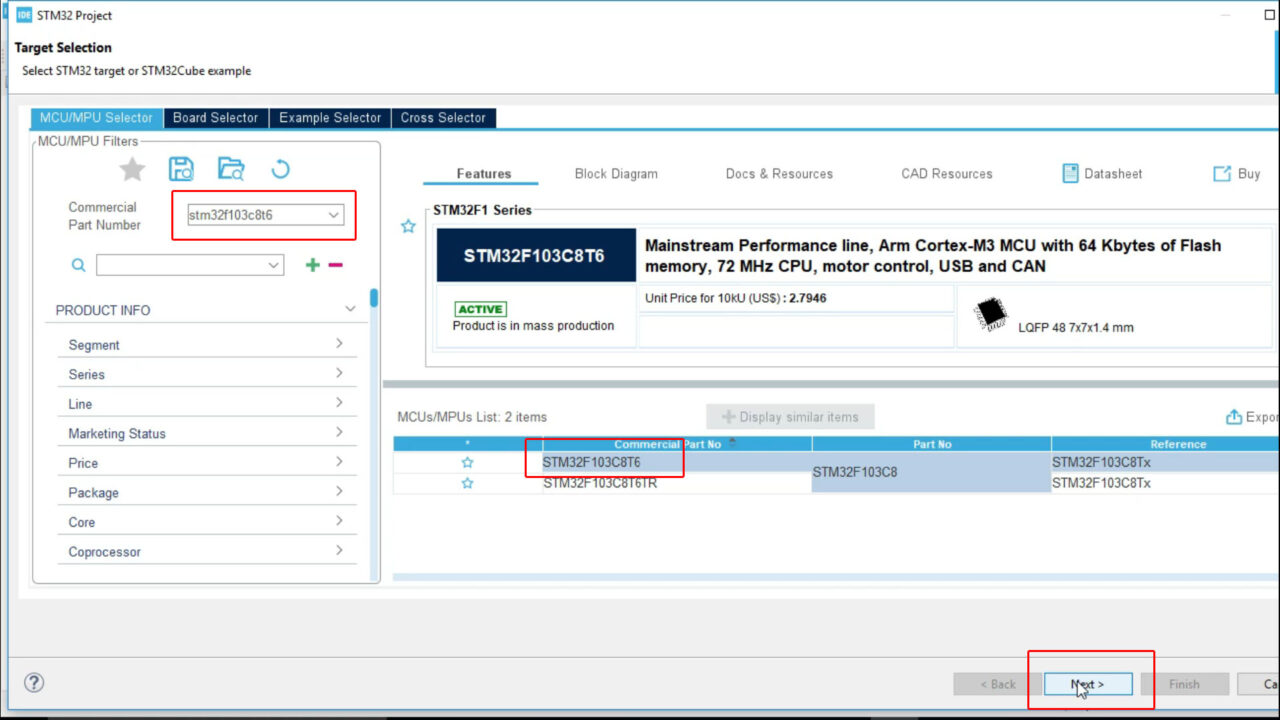Viewport: 1280px width, 720px height.
Task: Switch to Board Selector tab
Action: point(216,117)
